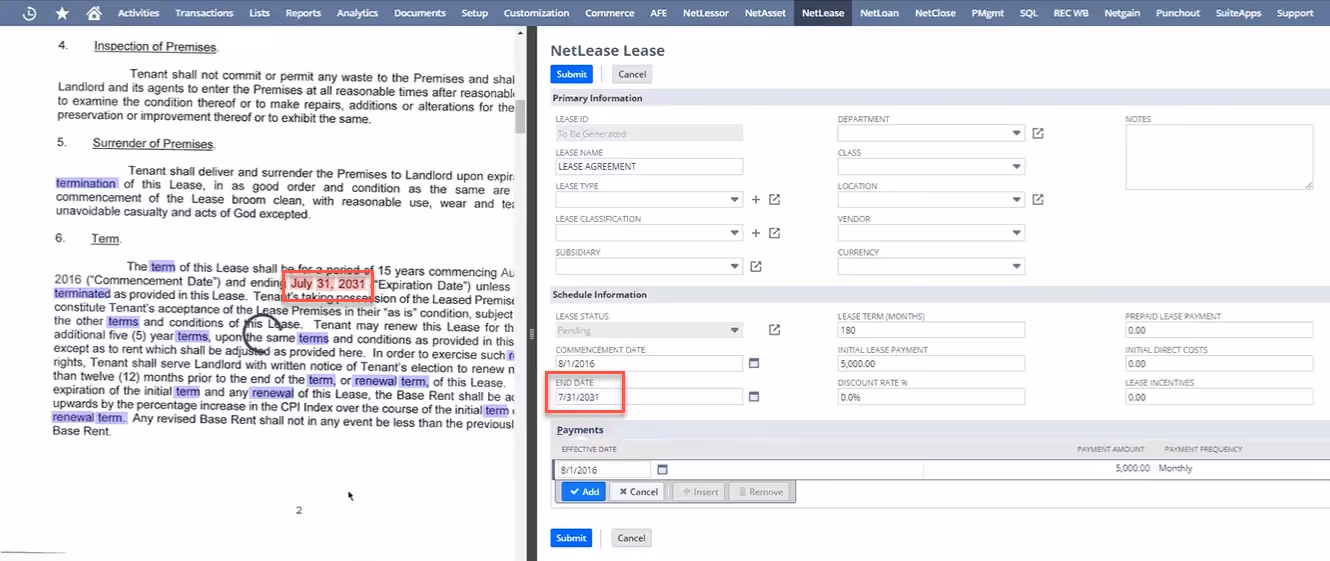Click into the Lease Name field

(649, 167)
